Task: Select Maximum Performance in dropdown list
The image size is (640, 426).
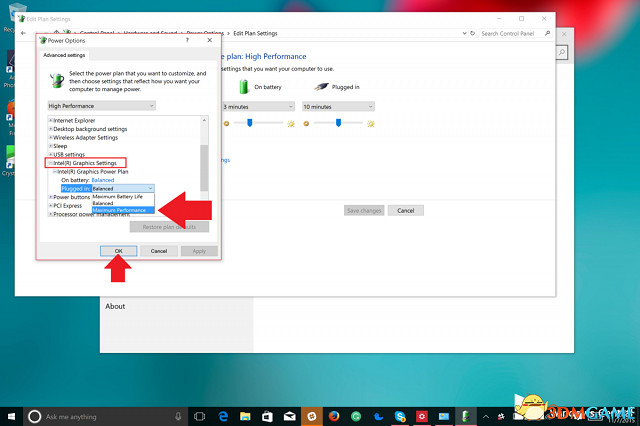Action: pyautogui.click(x=119, y=210)
